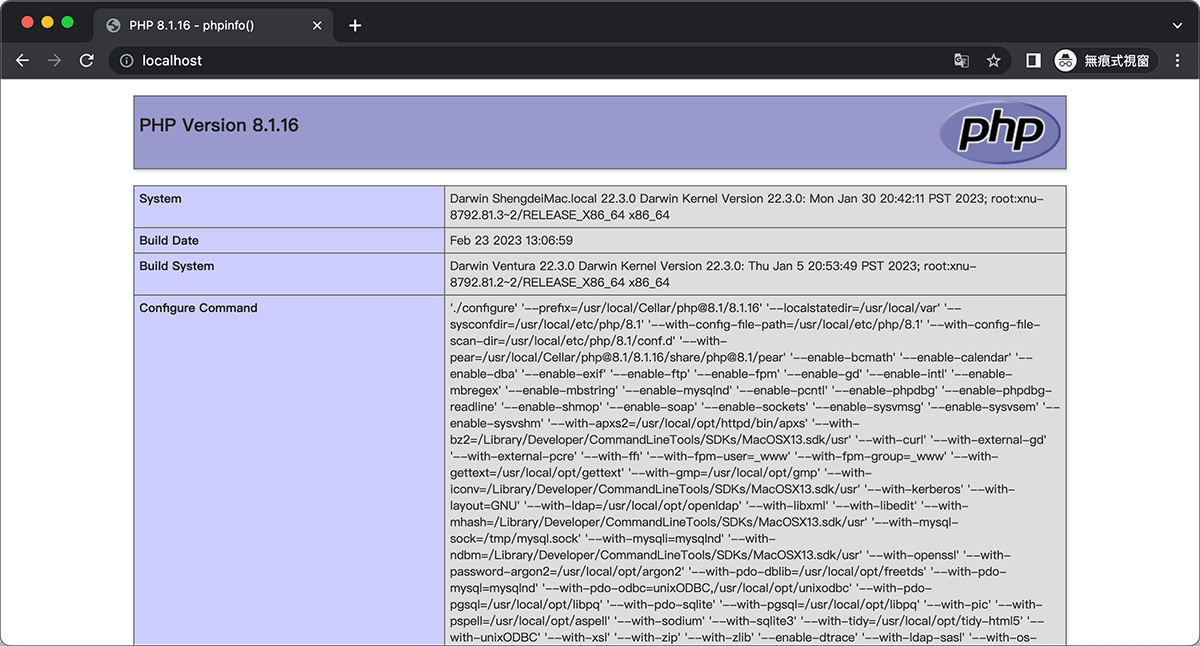1200x646 pixels.
Task: Select the Build System row label
Action: point(176,267)
